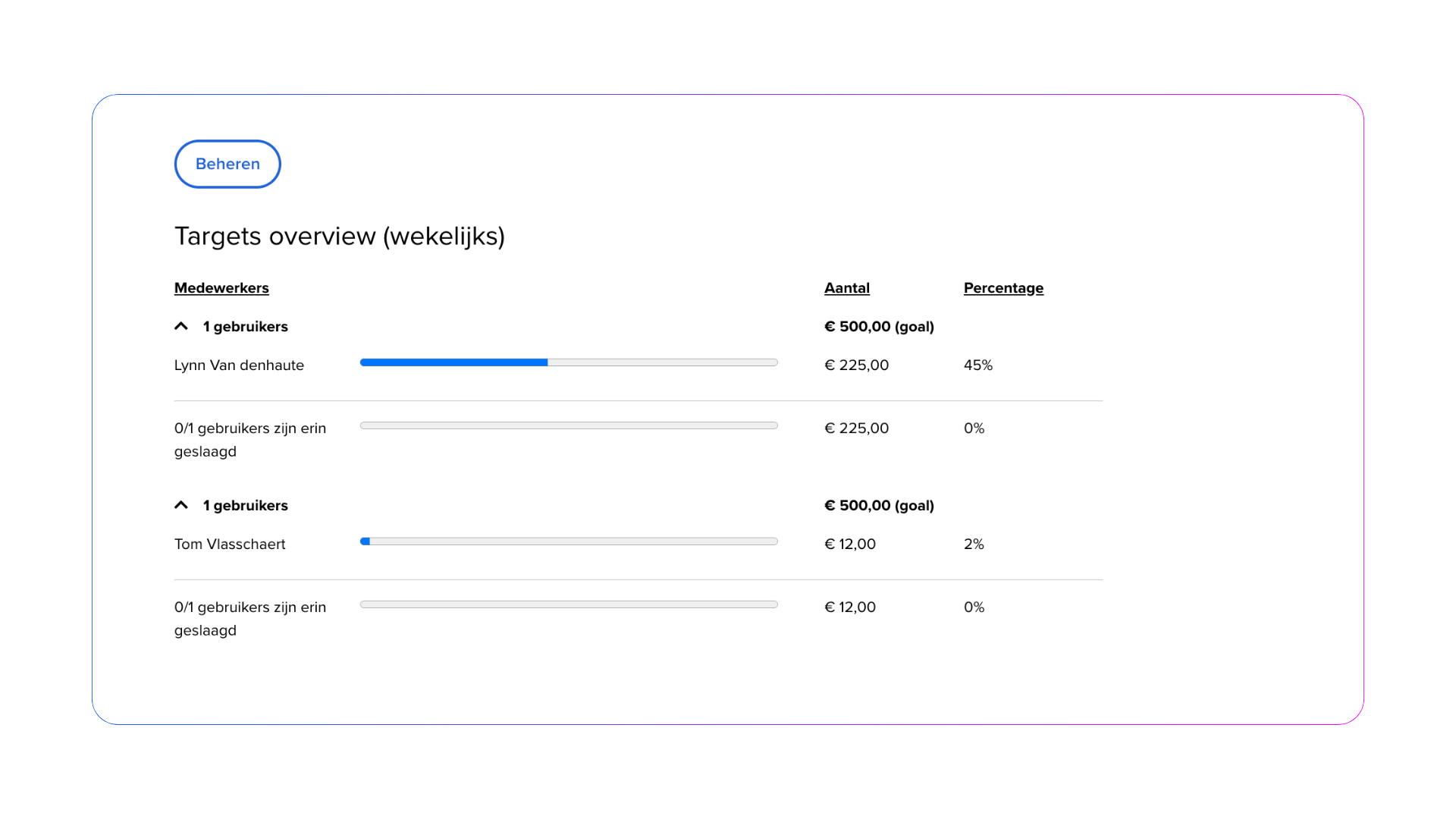Select employee Lynn Van denhaute
Viewport: 1456px width, 819px height.
click(x=239, y=365)
